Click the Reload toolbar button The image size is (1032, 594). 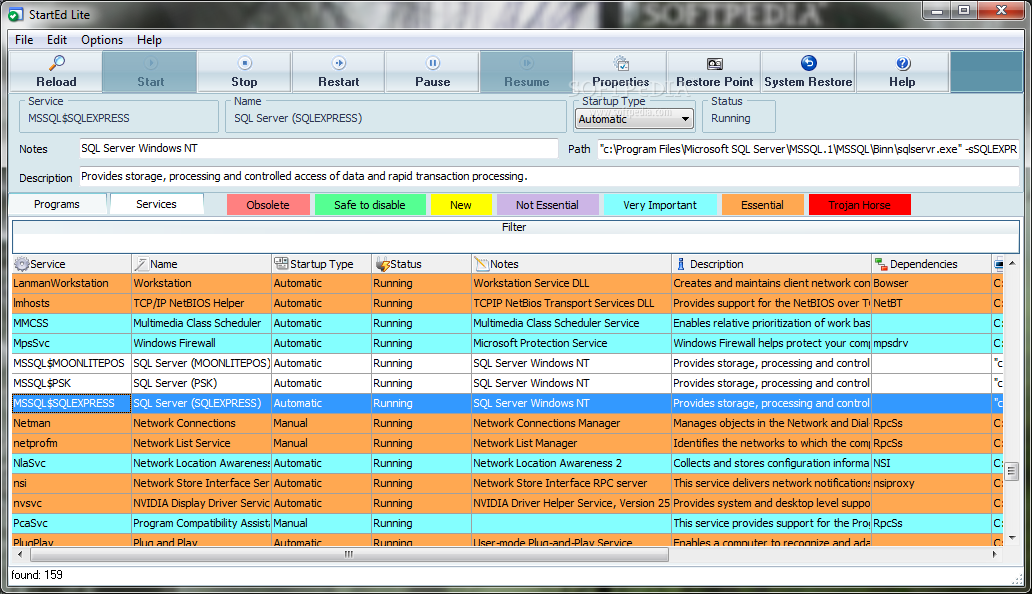[x=57, y=72]
